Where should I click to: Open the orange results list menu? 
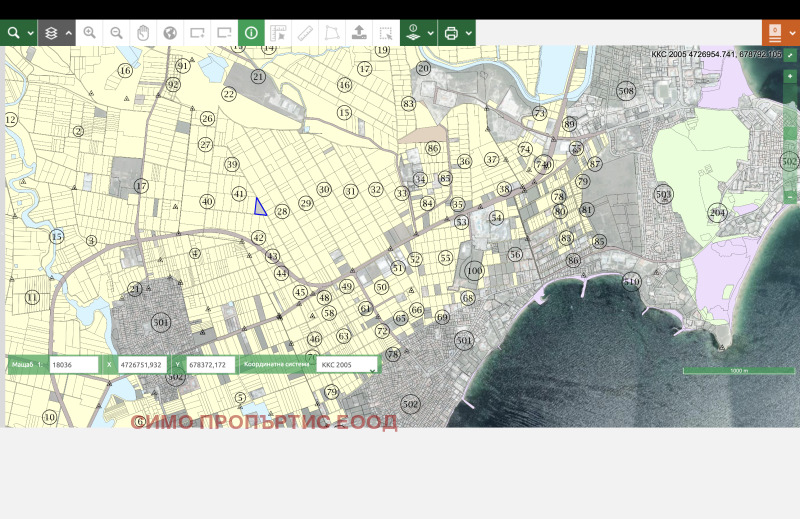tap(775, 33)
